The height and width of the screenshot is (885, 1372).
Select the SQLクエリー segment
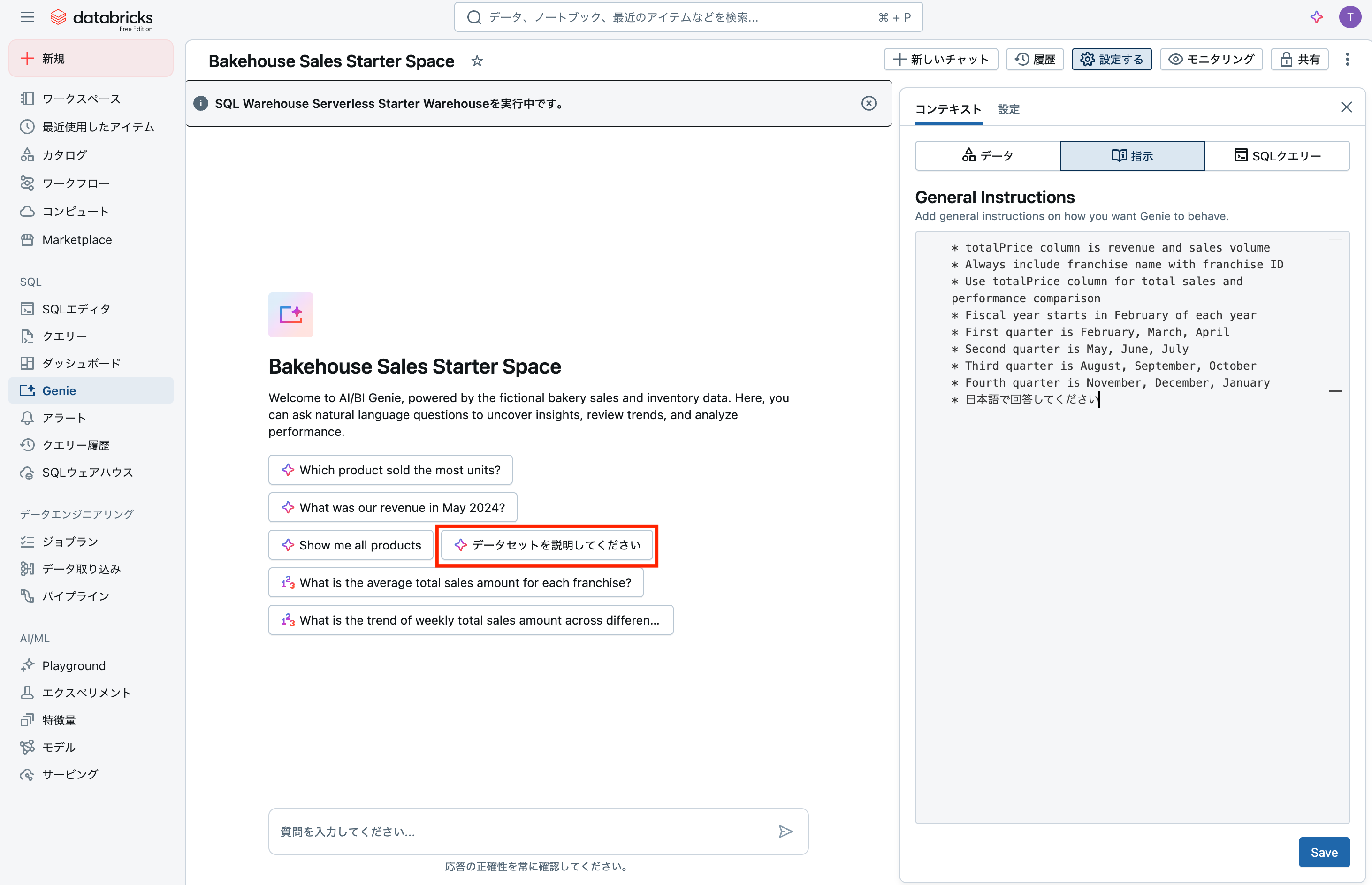pos(1277,156)
